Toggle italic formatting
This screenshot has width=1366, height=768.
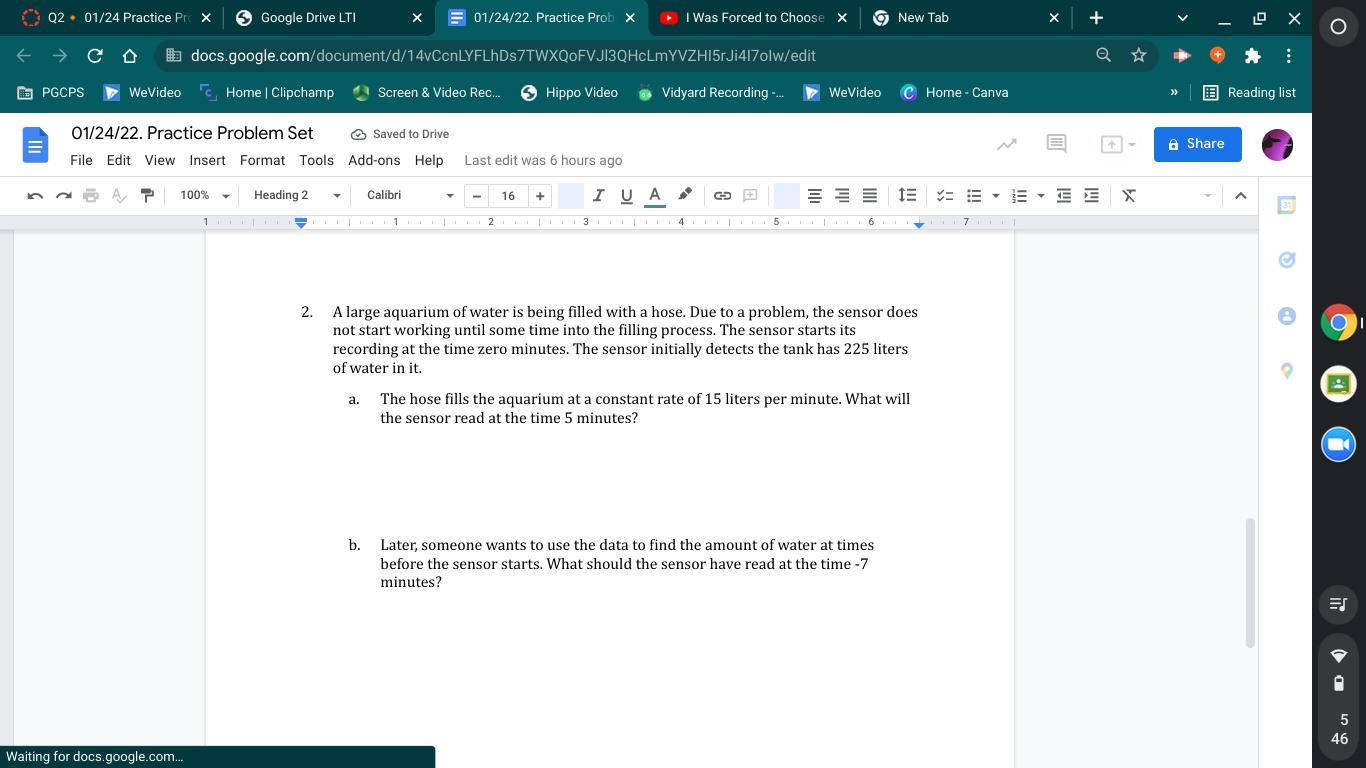click(x=598, y=195)
